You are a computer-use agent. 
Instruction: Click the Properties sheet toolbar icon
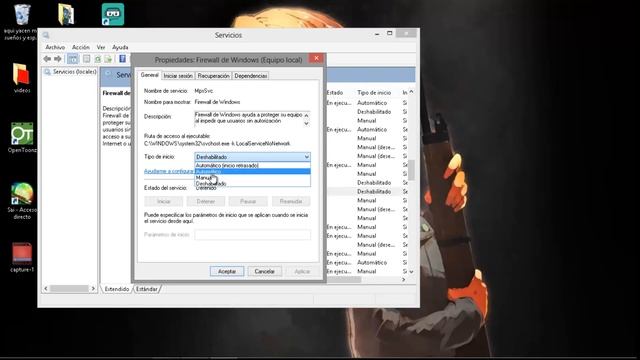[x=87, y=59]
